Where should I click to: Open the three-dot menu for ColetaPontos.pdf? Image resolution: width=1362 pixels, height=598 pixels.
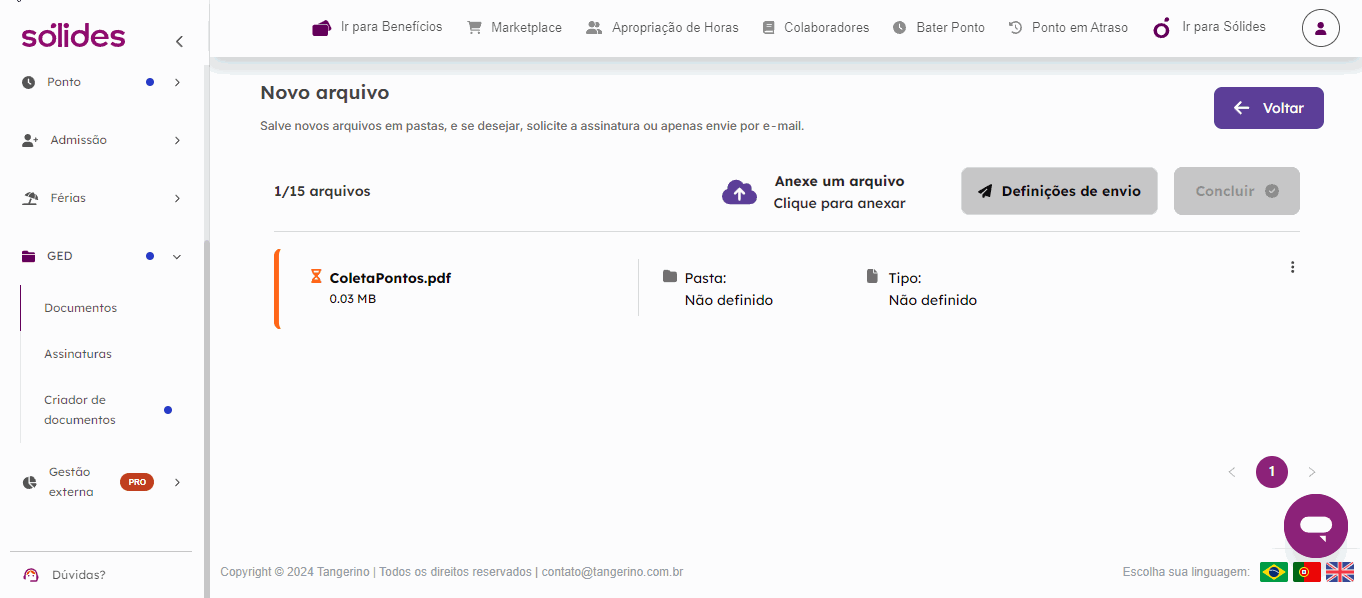point(1292,267)
